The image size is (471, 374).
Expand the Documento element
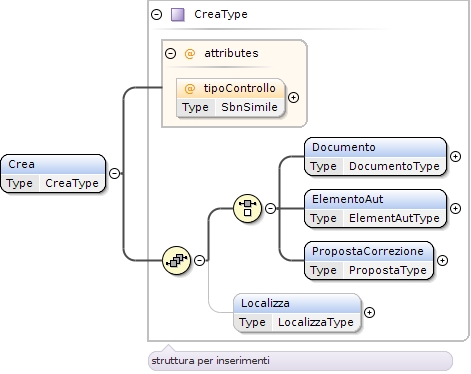455,156
